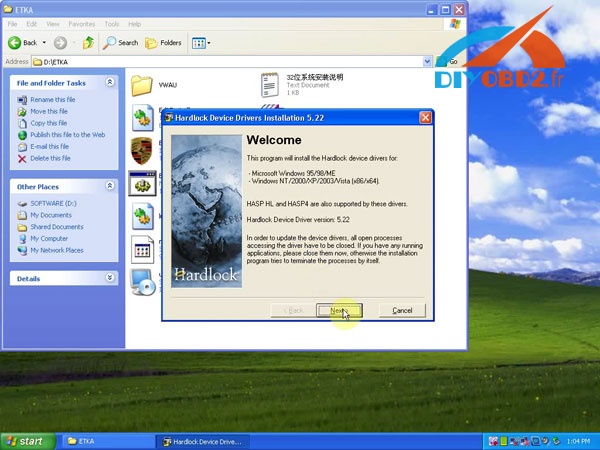Open Shared Documents link

tap(50, 227)
